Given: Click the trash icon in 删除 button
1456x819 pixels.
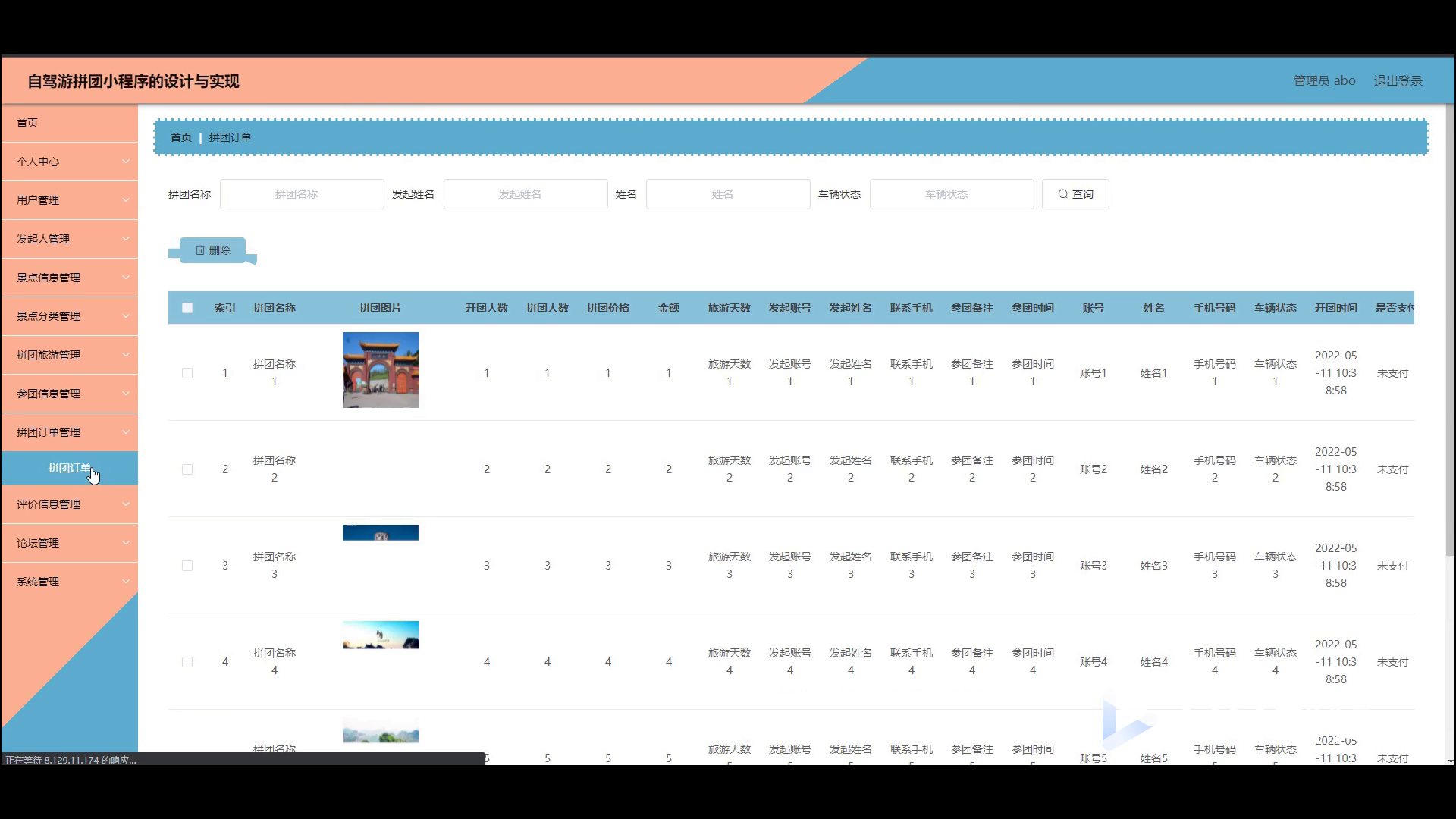Looking at the screenshot, I should pyautogui.click(x=200, y=250).
